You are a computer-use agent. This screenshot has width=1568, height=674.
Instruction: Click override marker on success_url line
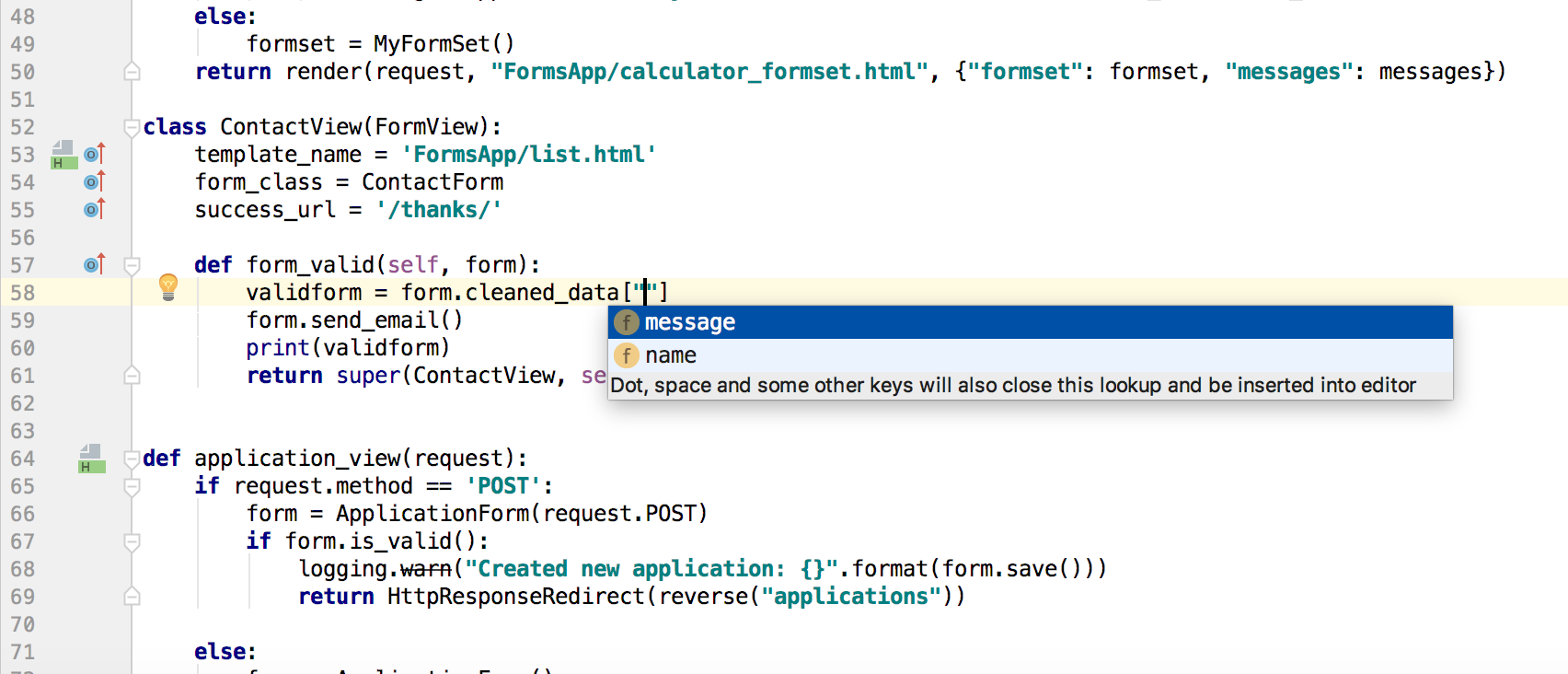tap(94, 209)
